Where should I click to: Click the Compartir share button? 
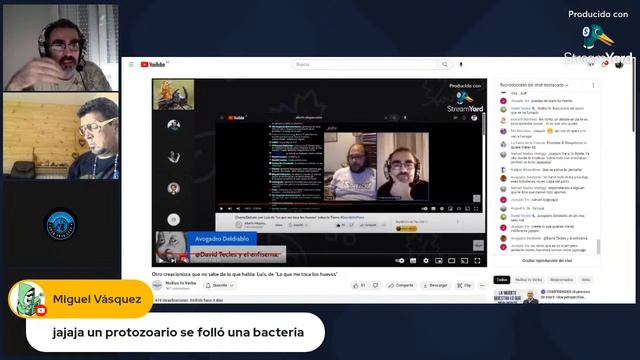tap(401, 285)
